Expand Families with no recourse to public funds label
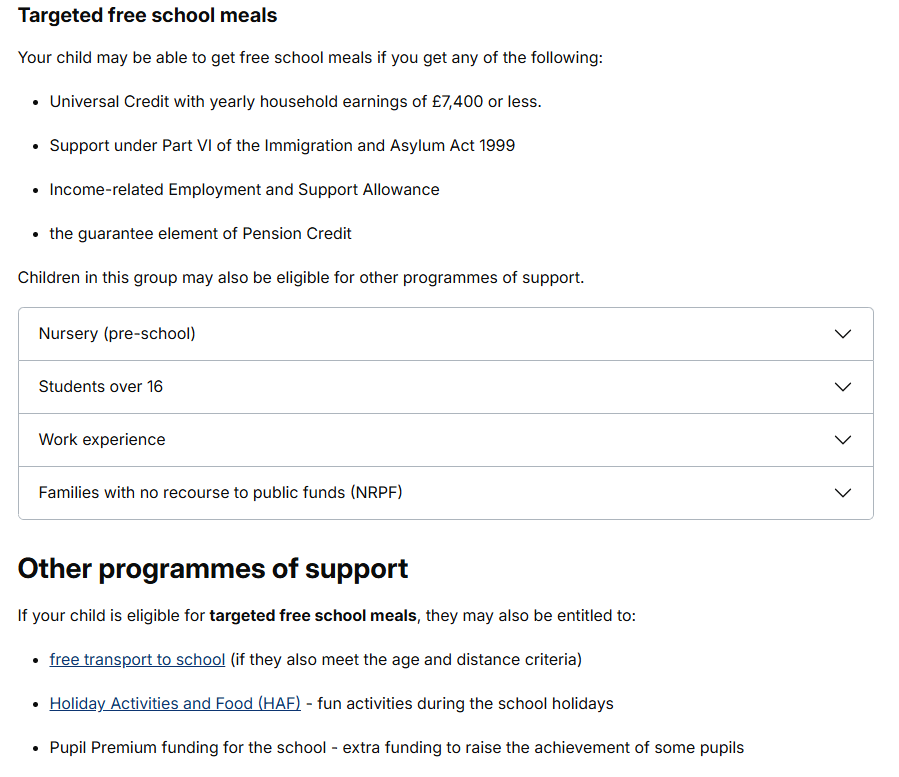The image size is (899, 777). point(220,493)
